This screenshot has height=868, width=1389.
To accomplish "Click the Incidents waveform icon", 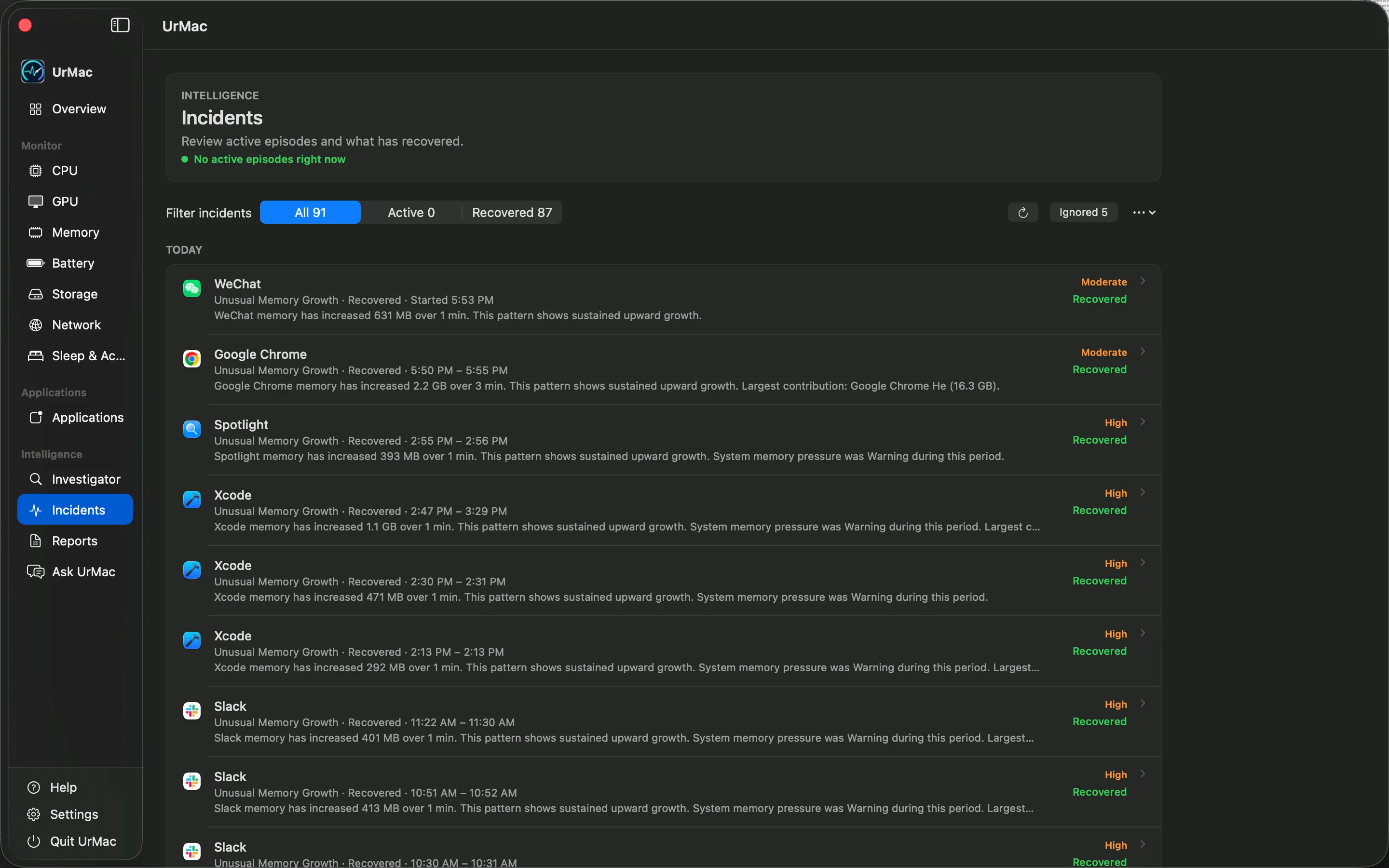I will [36, 510].
